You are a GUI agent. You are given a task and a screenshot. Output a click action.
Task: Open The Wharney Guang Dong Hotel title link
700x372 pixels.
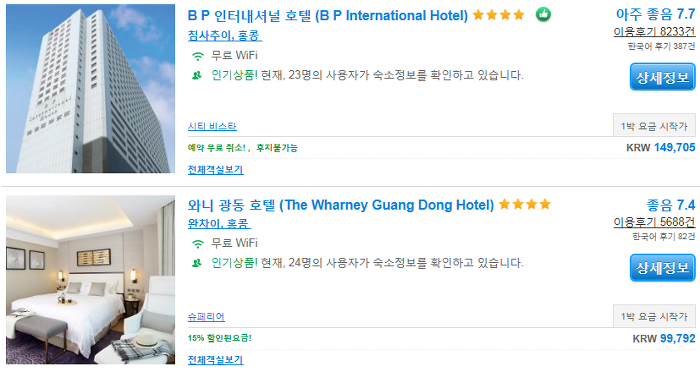[x=341, y=205]
